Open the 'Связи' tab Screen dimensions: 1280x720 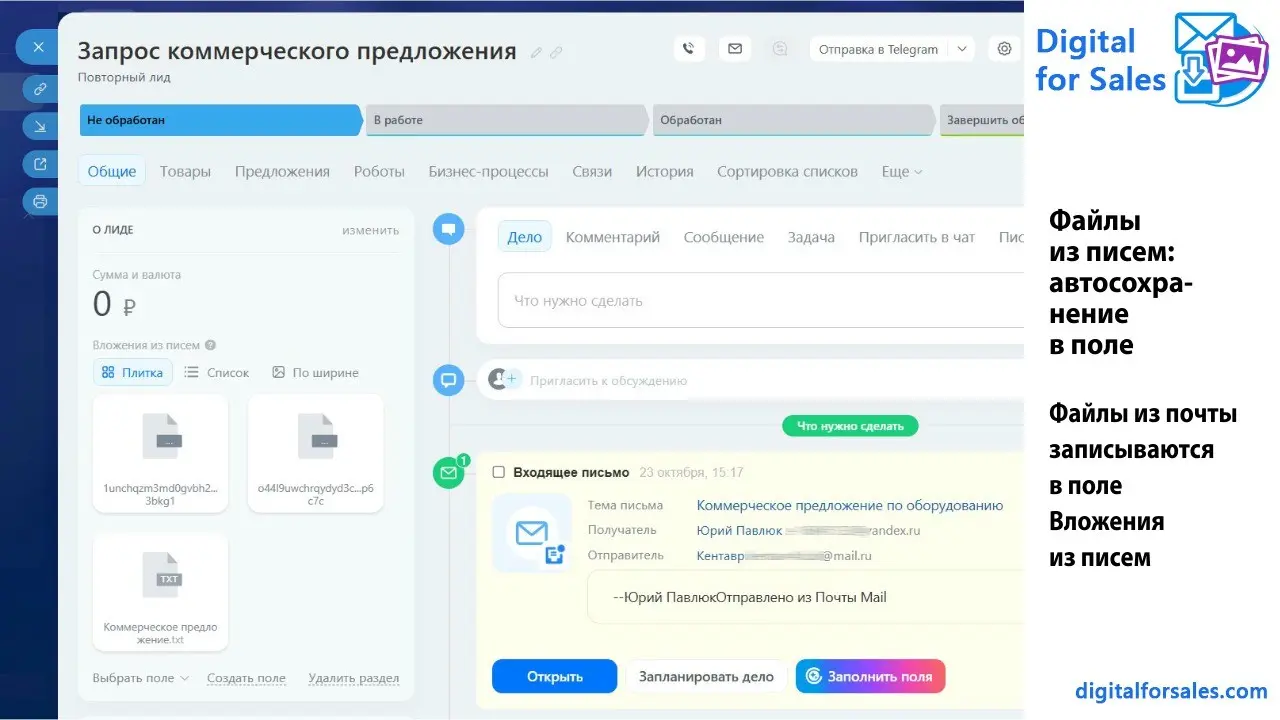pos(592,171)
